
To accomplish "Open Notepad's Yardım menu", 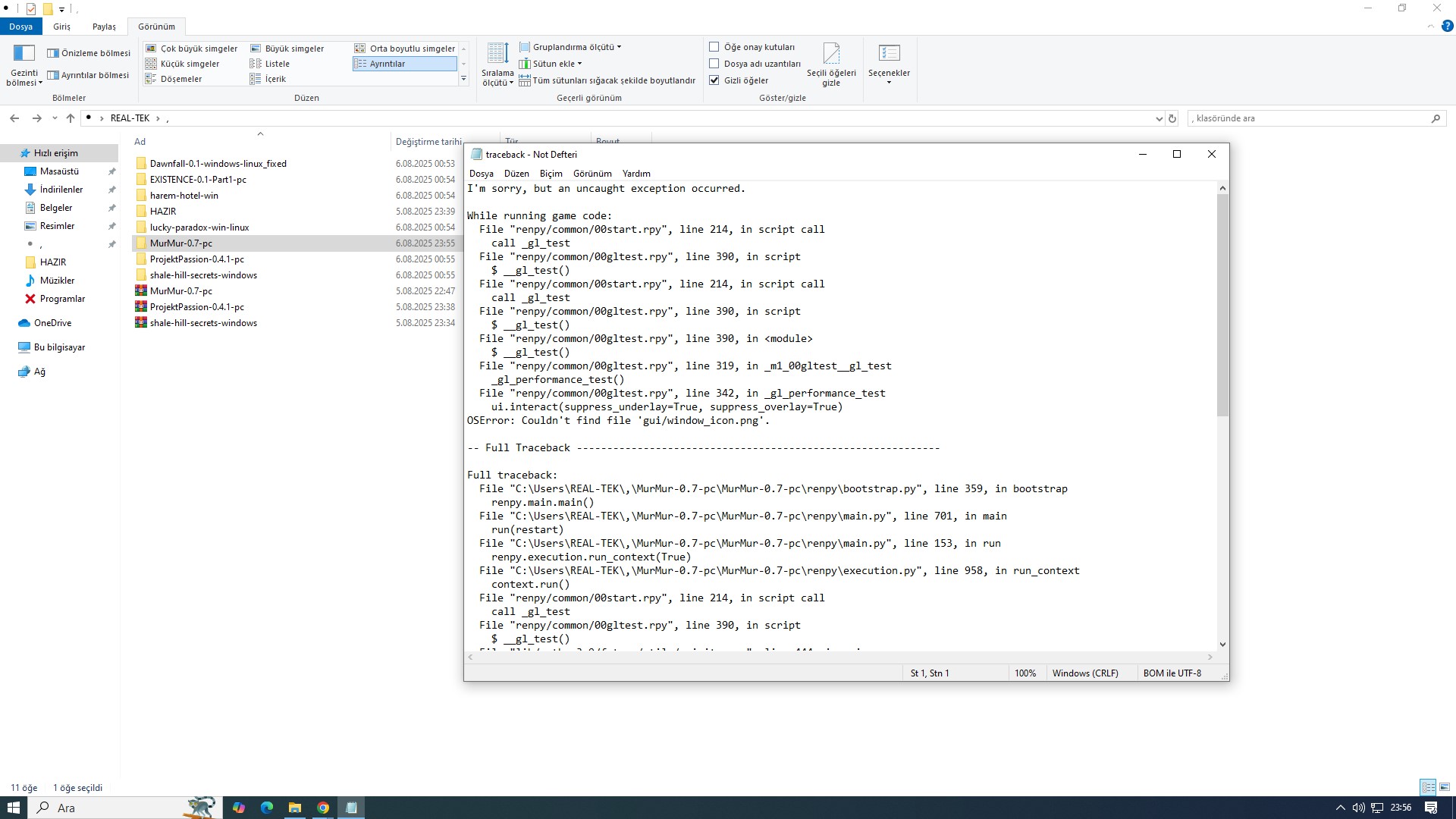I will tap(636, 174).
